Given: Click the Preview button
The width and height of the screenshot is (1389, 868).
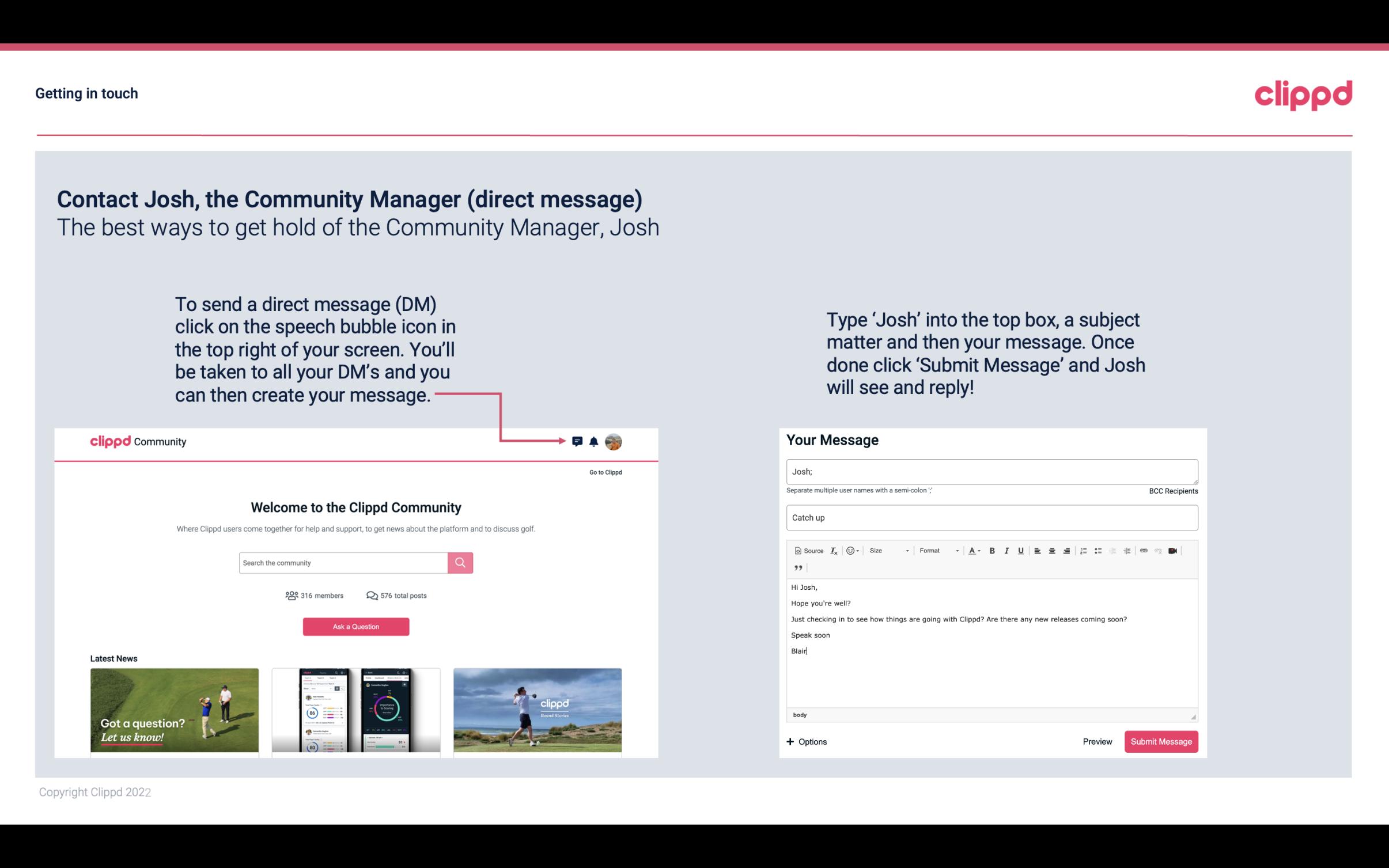Looking at the screenshot, I should (x=1097, y=741).
